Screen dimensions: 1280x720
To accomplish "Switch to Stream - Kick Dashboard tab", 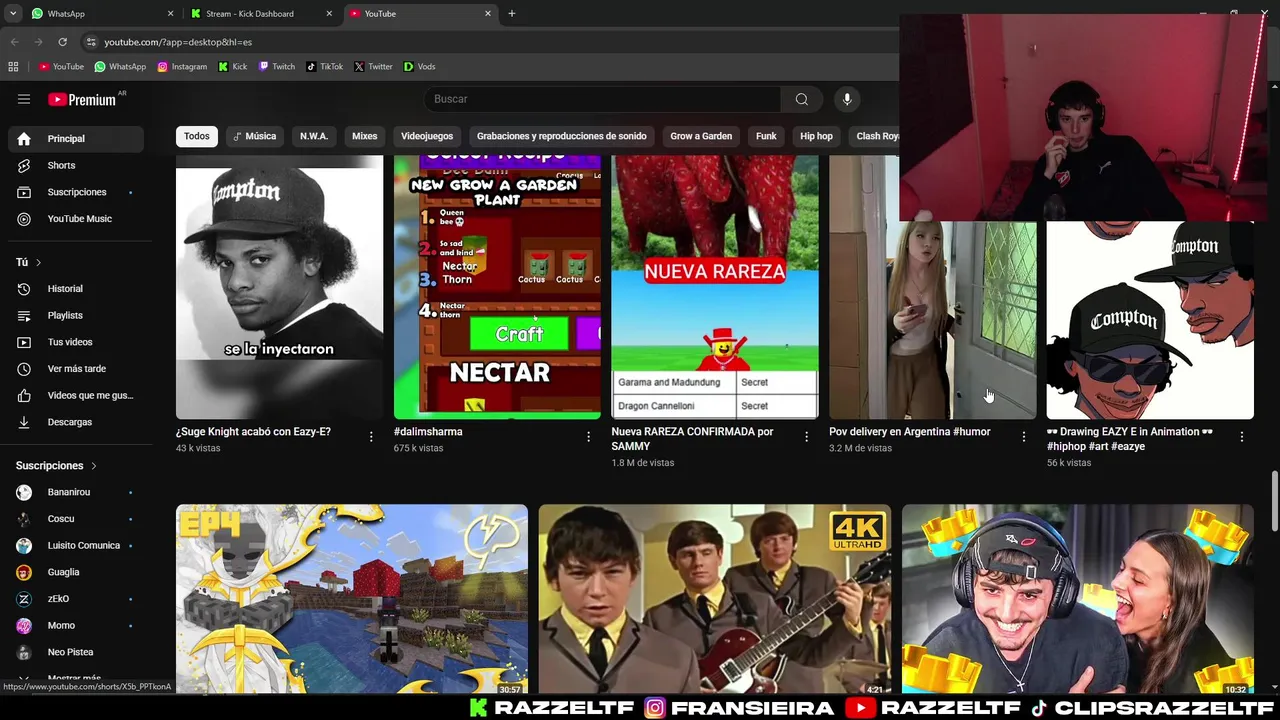I will click(x=260, y=14).
